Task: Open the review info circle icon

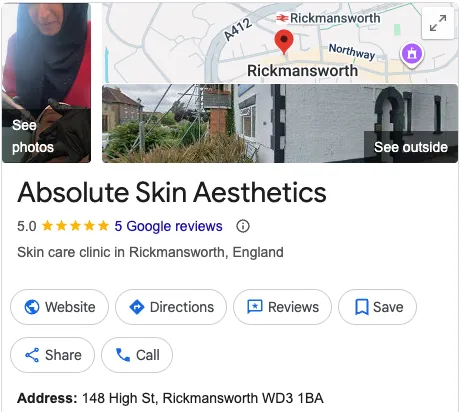Action: tap(243, 226)
